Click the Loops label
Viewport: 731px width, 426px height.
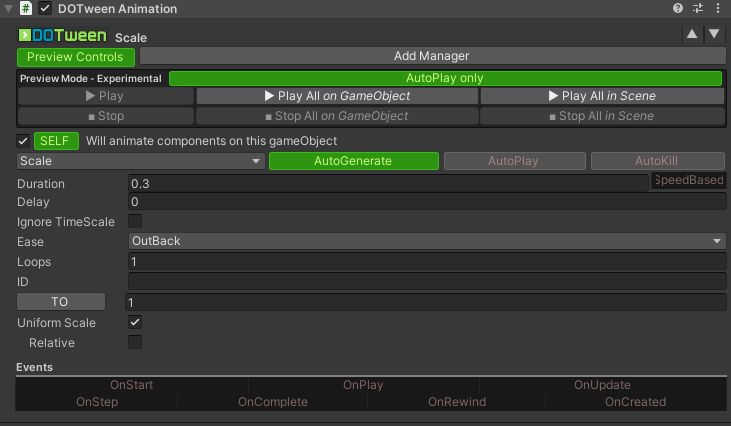34,262
